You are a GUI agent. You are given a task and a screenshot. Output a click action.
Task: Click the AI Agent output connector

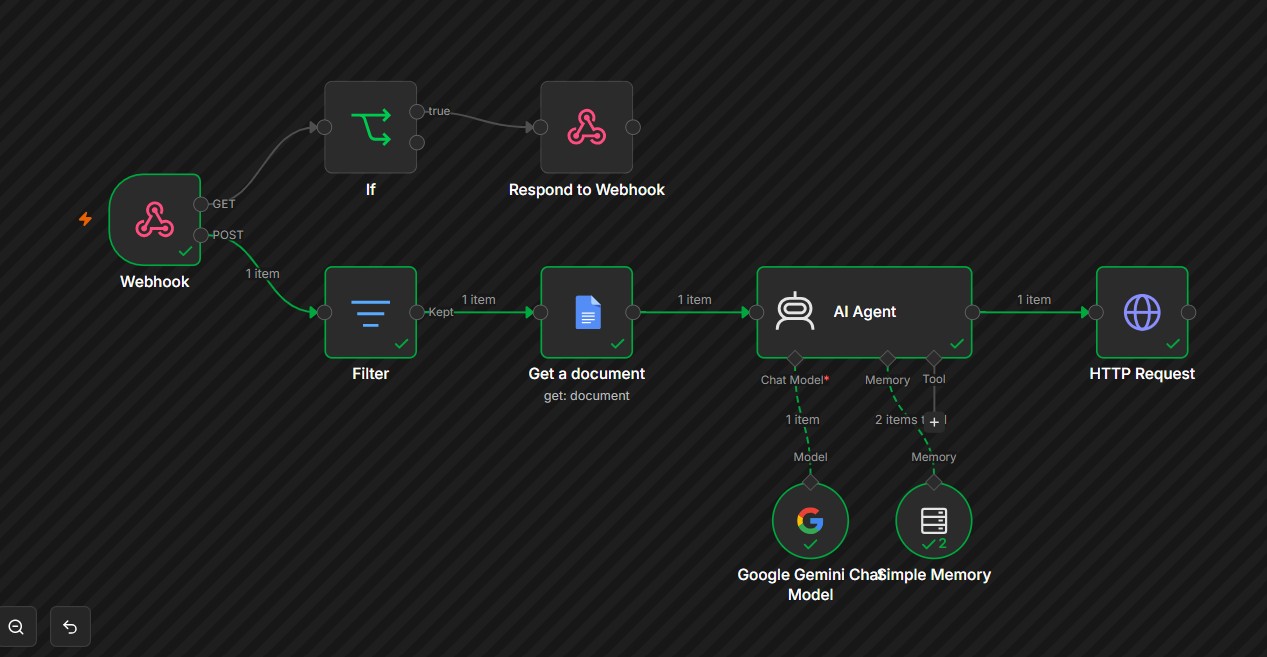point(972,312)
